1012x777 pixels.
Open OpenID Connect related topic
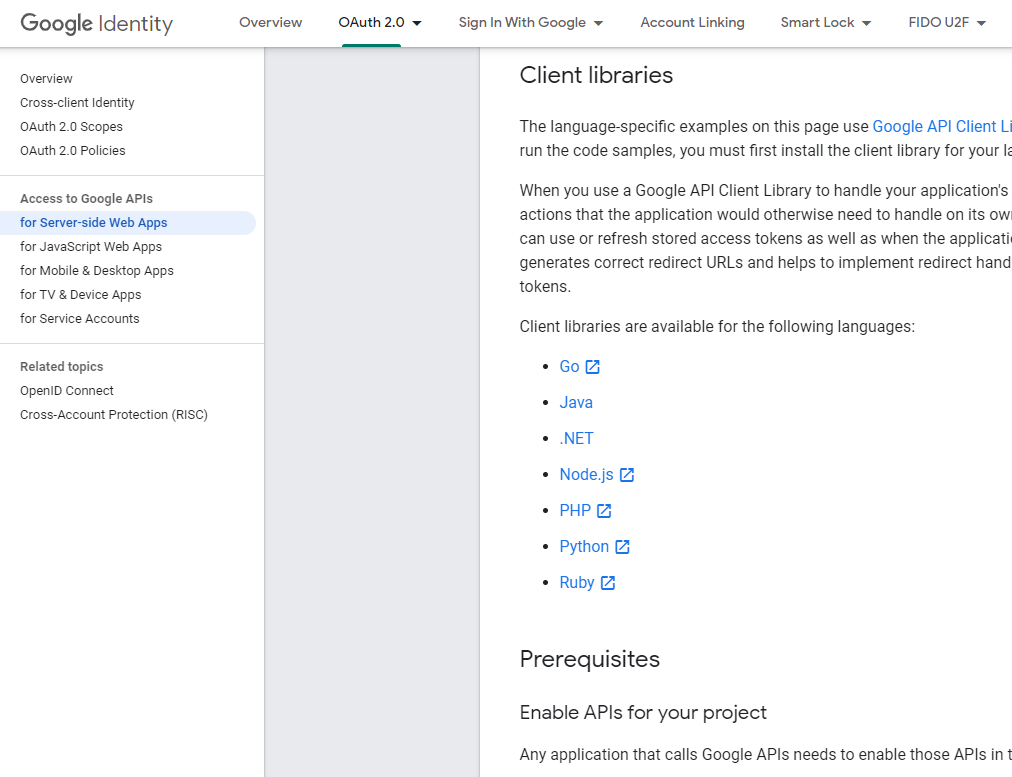click(x=67, y=390)
